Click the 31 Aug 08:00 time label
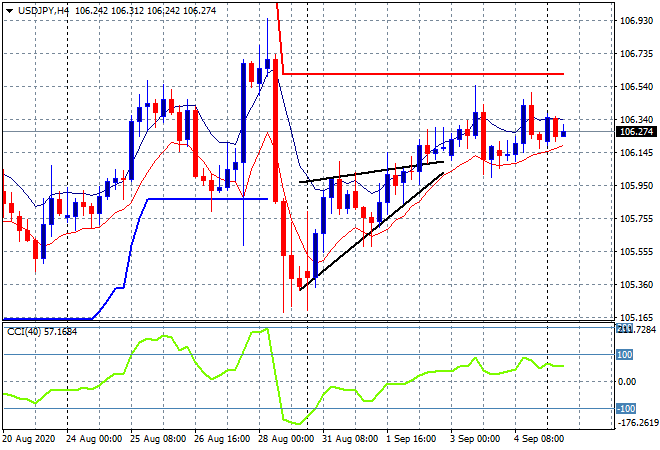Image resolution: width=660 pixels, height=450 pixels. pyautogui.click(x=350, y=439)
